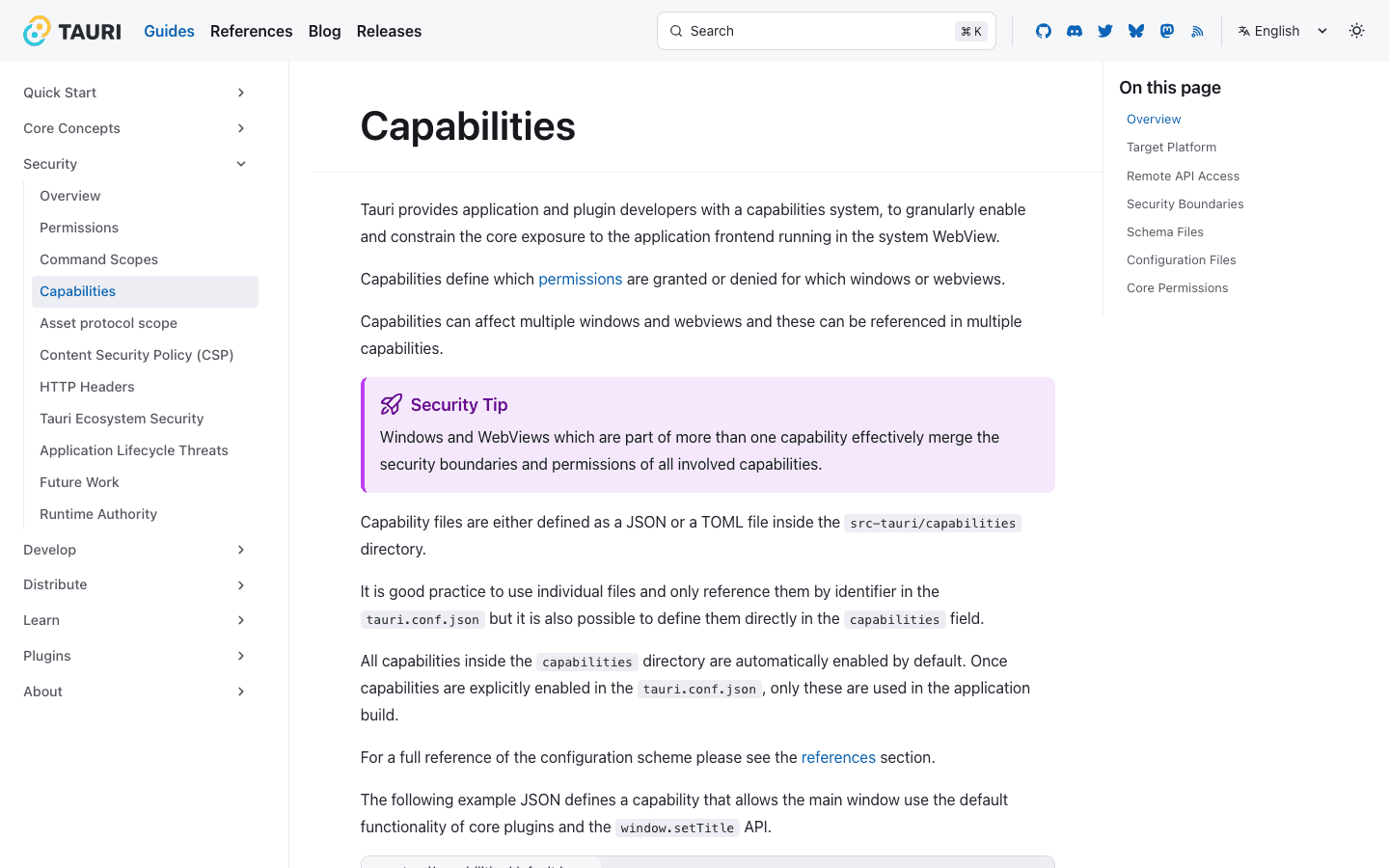Viewport: 1389px width, 868px height.
Task: Expand the Quick Start sidebar section
Action: pos(135,93)
